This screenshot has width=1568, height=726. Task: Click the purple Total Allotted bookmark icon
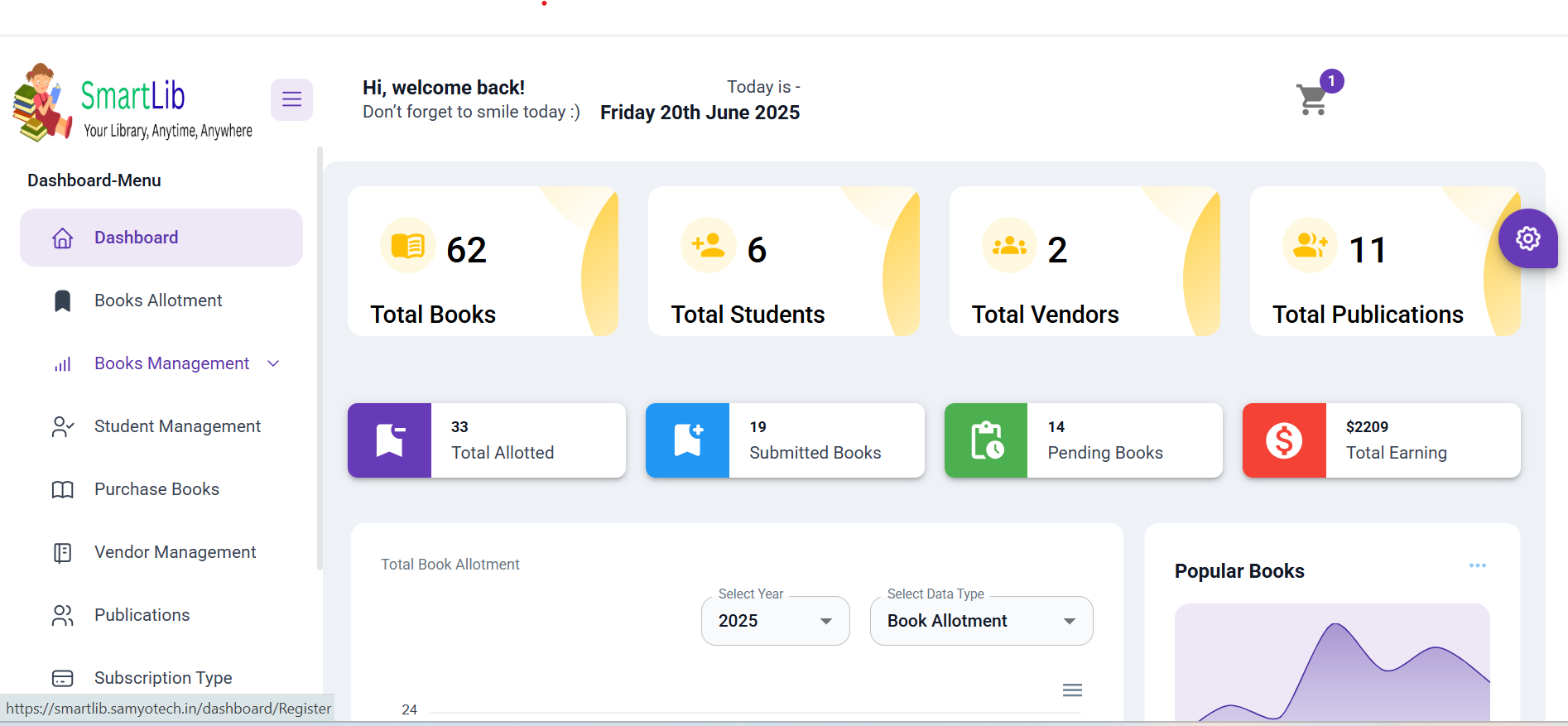(x=389, y=440)
